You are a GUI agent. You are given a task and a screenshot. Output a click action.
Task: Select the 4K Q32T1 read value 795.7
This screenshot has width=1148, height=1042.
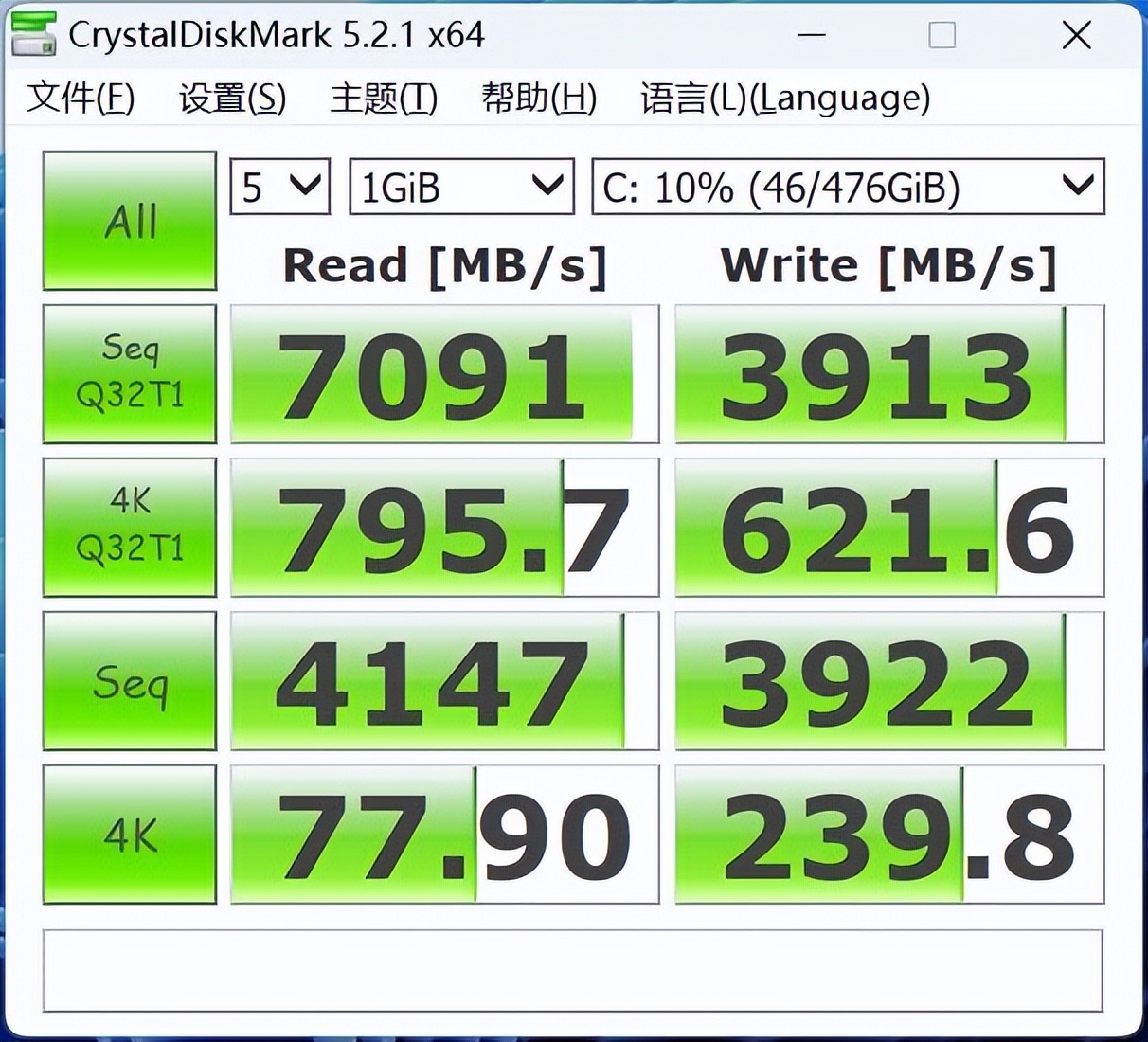point(444,528)
